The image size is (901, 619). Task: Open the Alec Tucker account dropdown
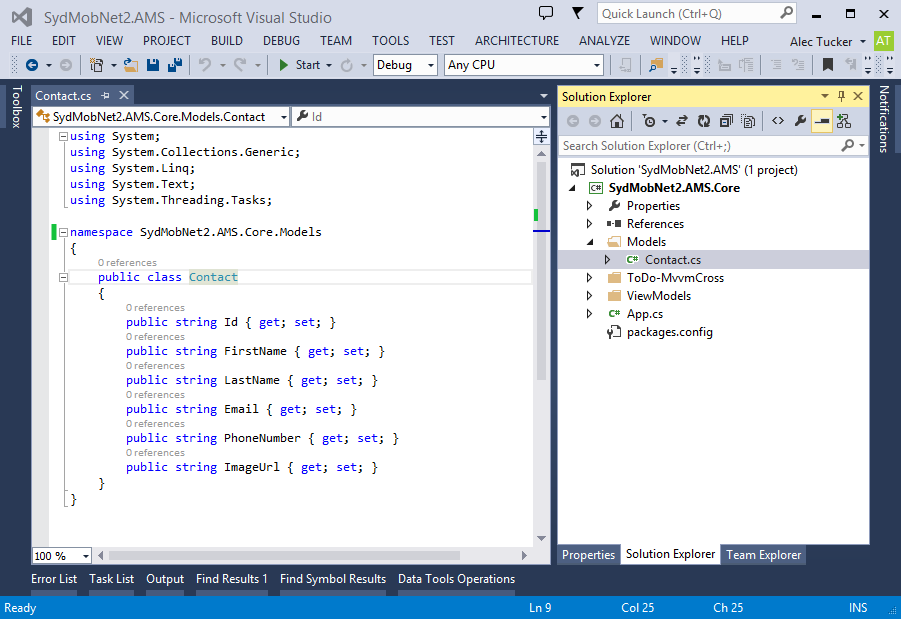pos(827,41)
